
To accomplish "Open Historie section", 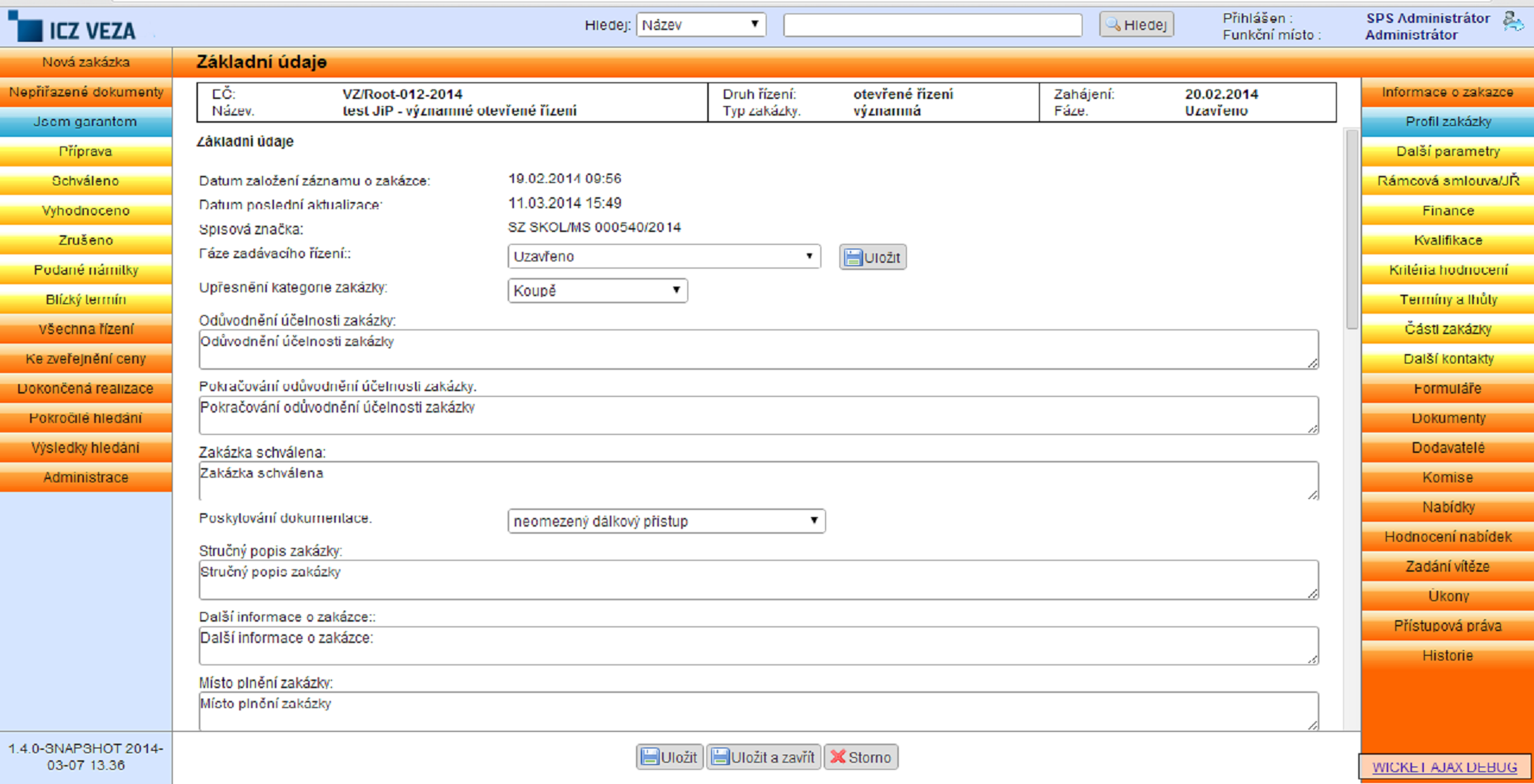I will (x=1448, y=656).
